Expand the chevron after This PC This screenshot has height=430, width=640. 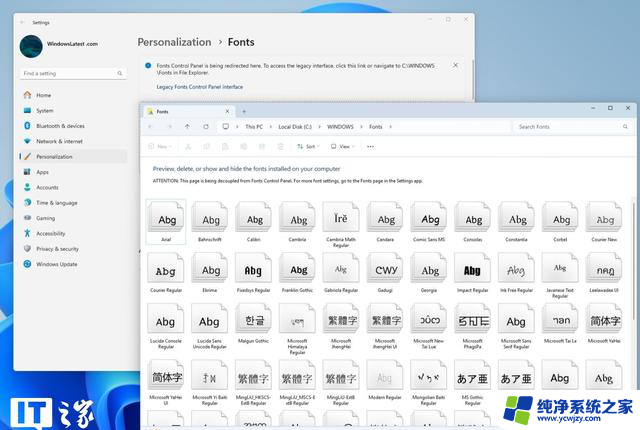pyautogui.click(x=271, y=127)
